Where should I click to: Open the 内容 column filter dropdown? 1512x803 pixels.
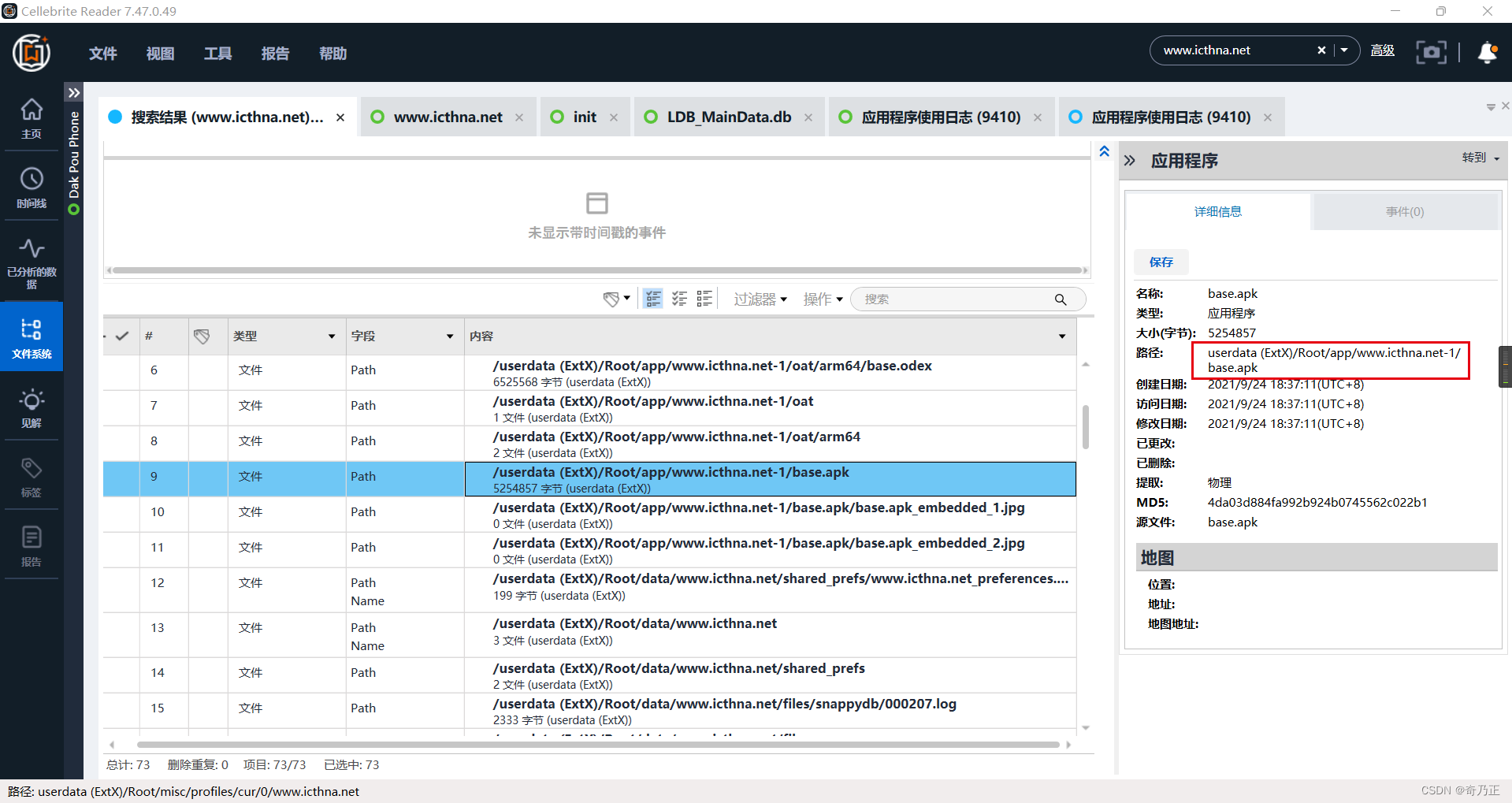[1062, 336]
